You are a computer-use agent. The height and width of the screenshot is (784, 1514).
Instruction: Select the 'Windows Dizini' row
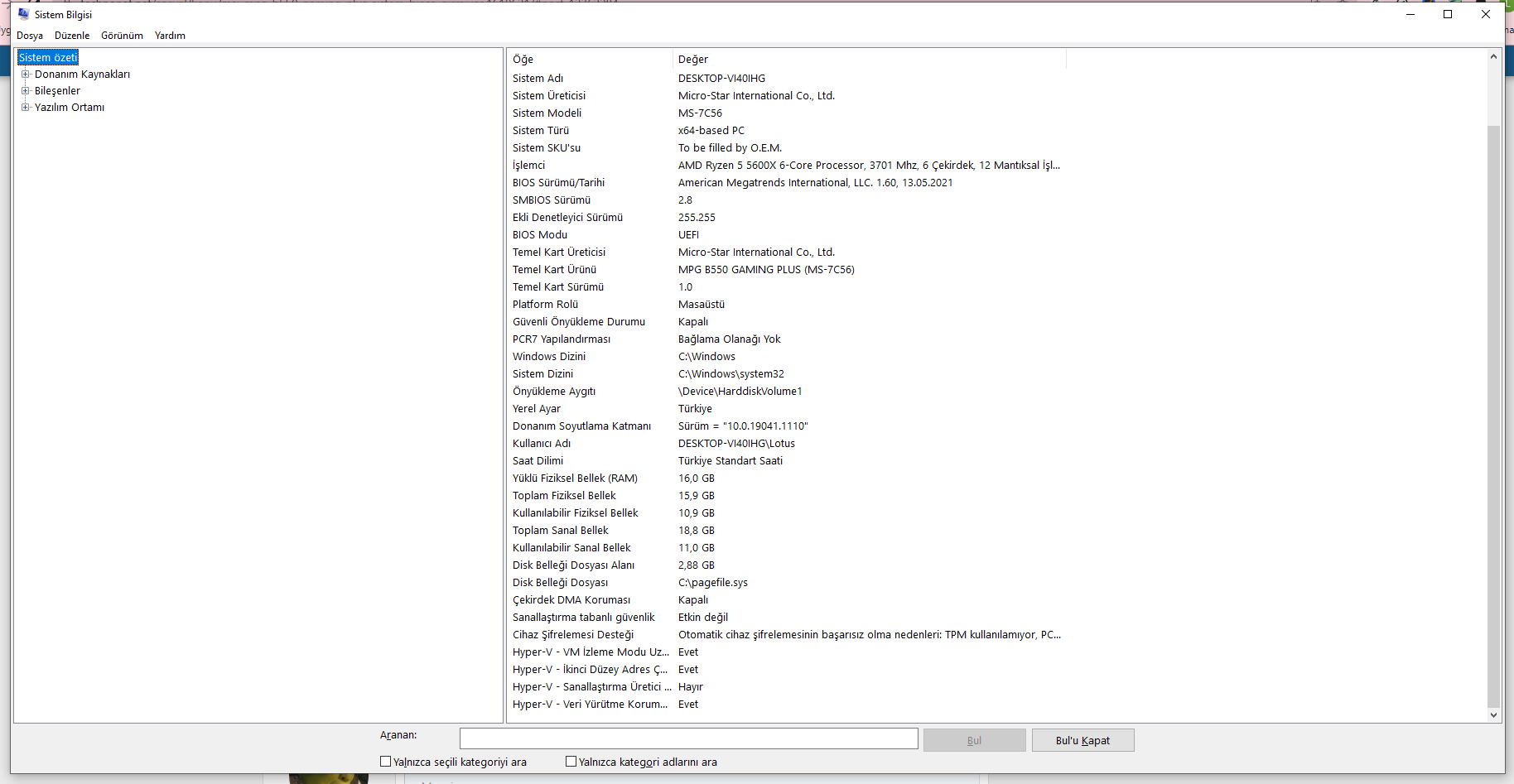787,357
